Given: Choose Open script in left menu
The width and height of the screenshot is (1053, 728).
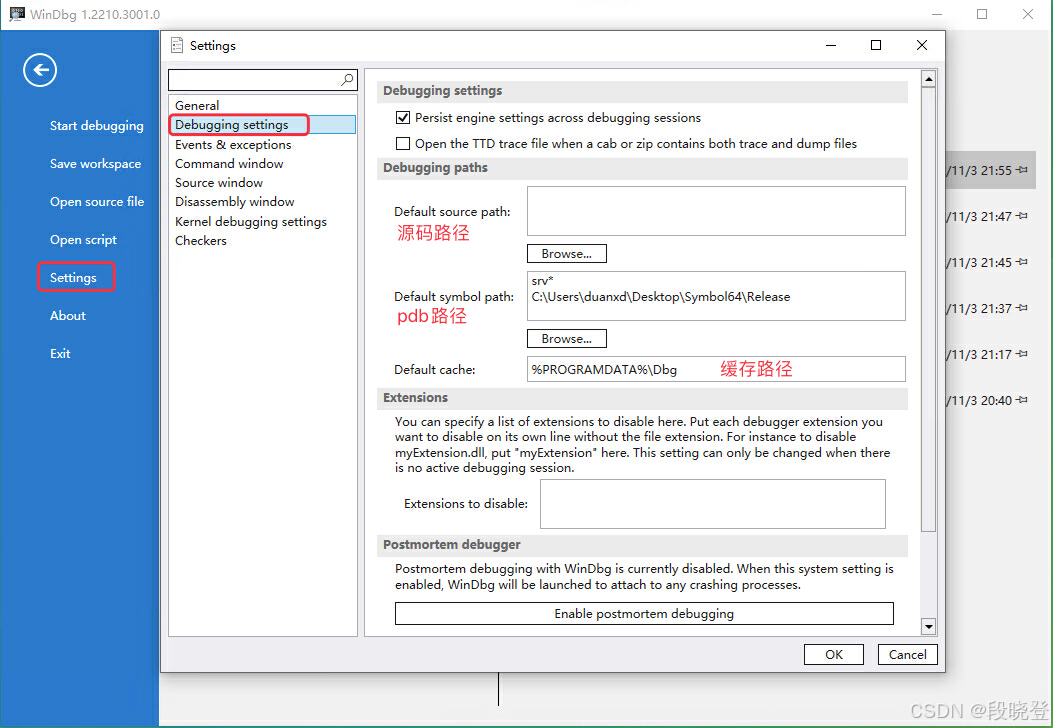Looking at the screenshot, I should click(x=83, y=240).
